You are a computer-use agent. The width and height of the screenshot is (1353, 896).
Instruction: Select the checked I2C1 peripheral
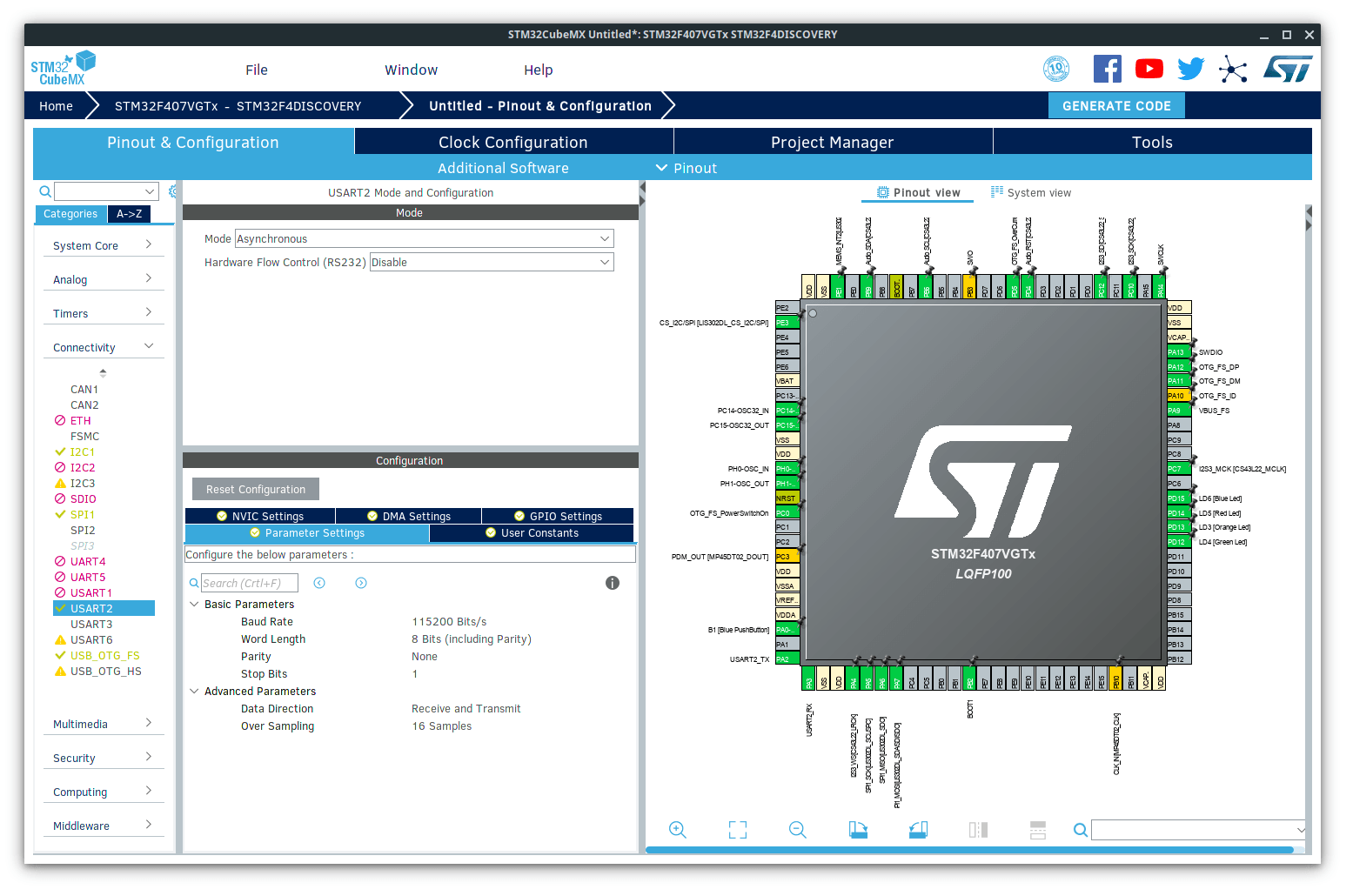[82, 452]
